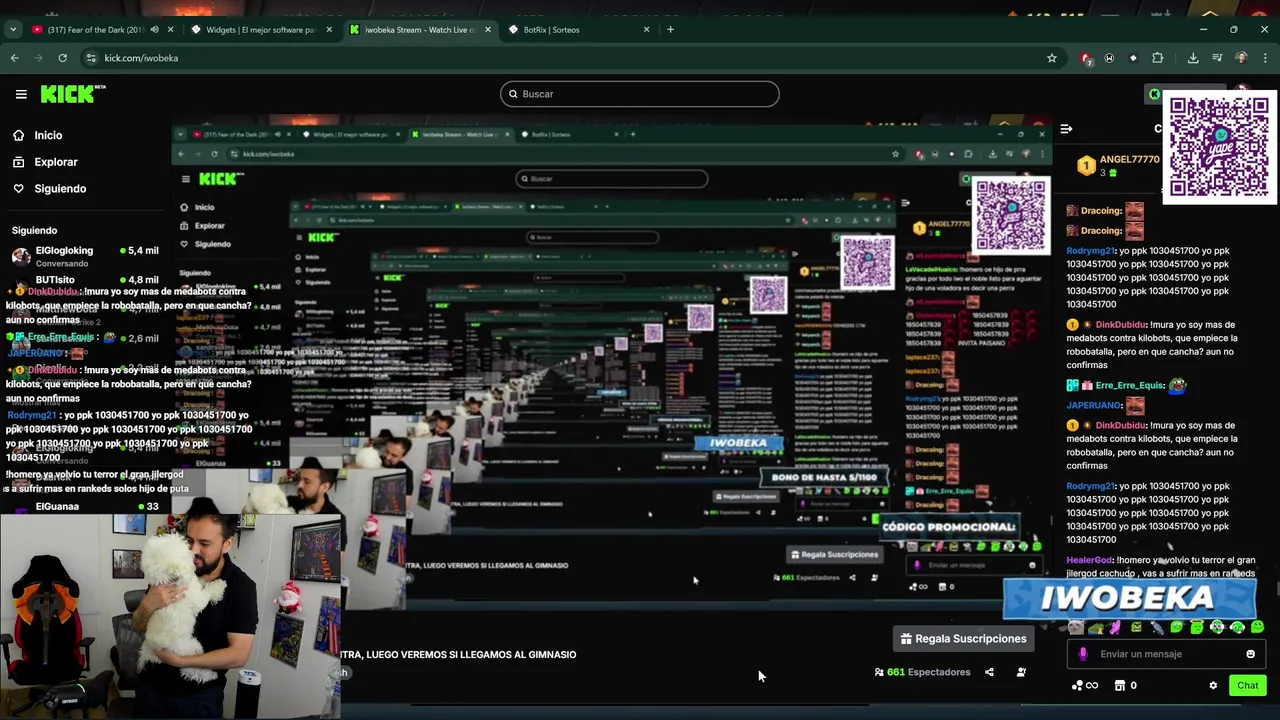The width and height of the screenshot is (1280, 720).
Task: Click the Enviar un mensaje chat input
Action: pyautogui.click(x=1165, y=654)
